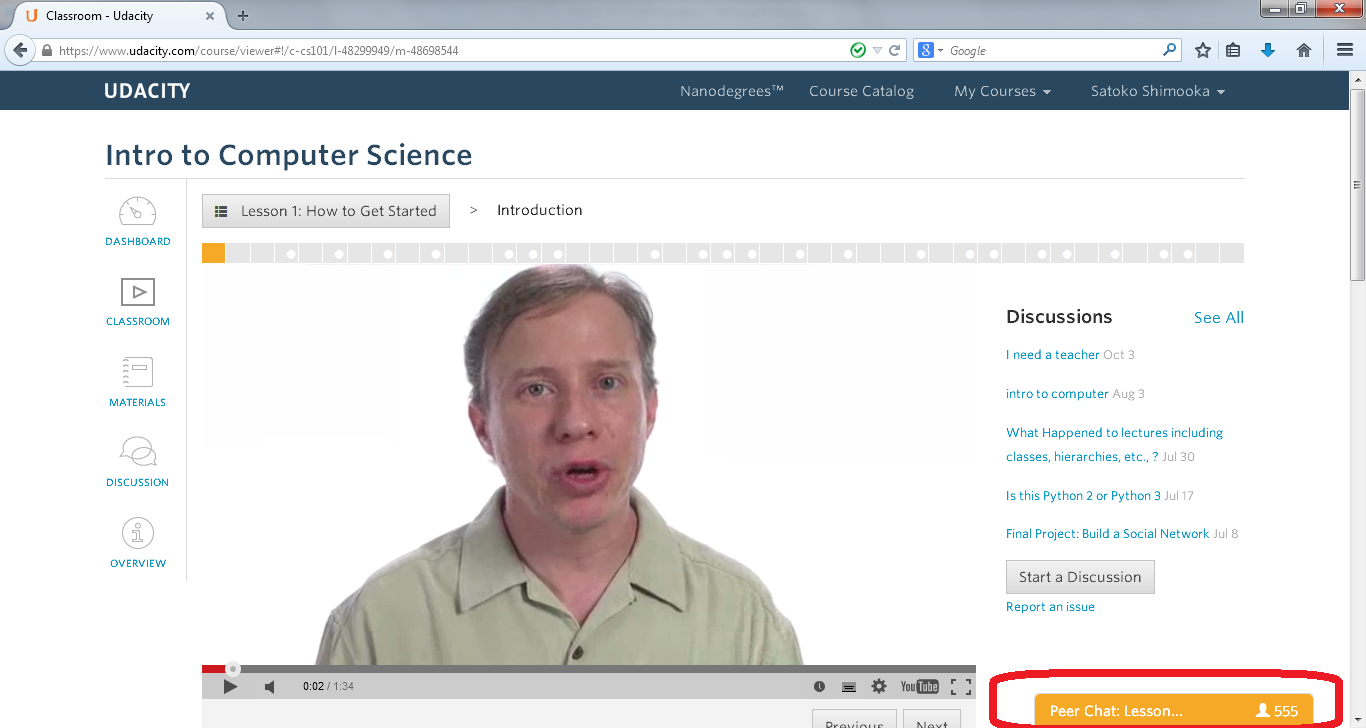This screenshot has width=1366, height=728.
Task: Select the first orange lesson progress segment
Action: [213, 253]
